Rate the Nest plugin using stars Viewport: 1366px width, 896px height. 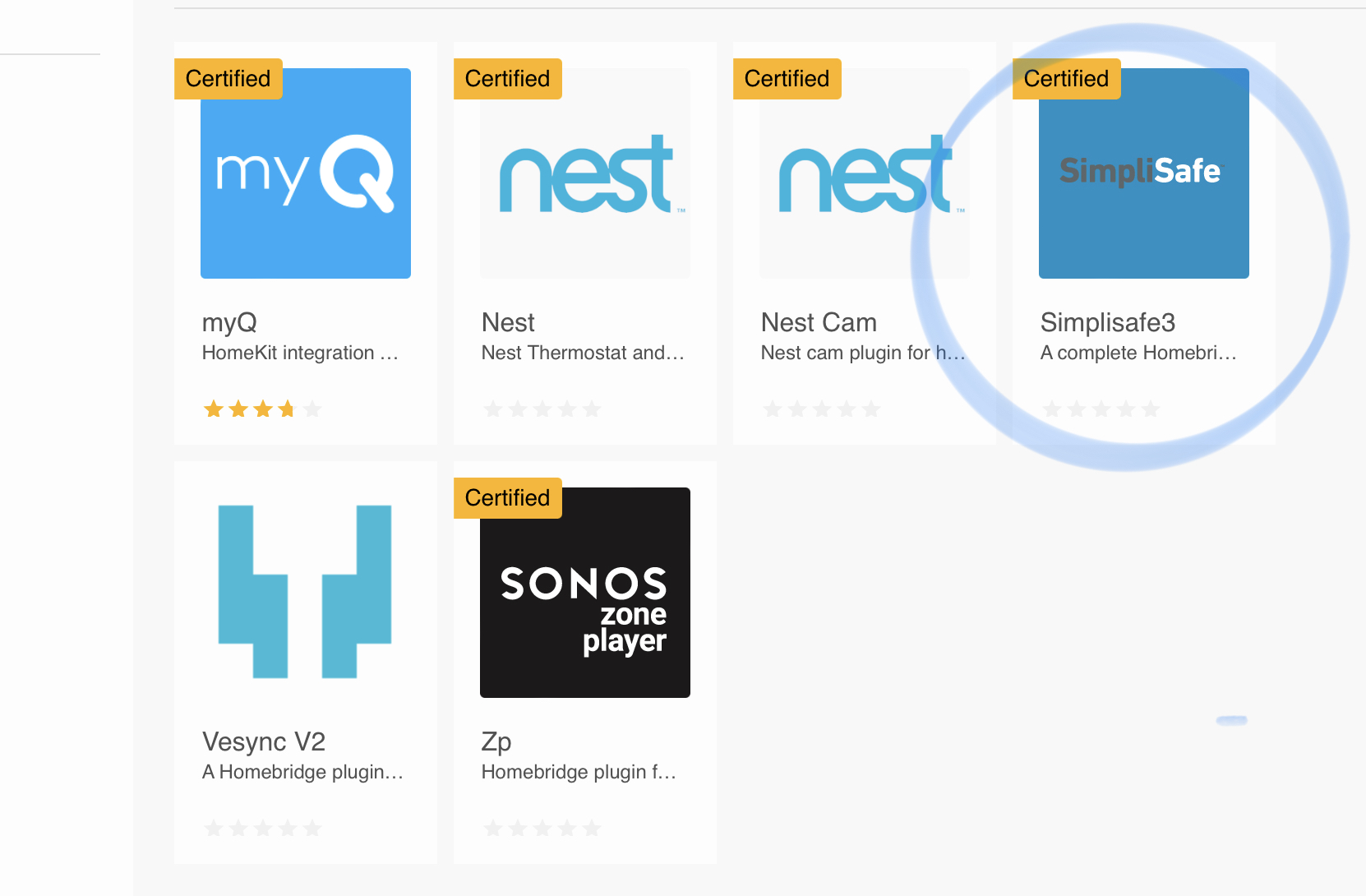542,409
